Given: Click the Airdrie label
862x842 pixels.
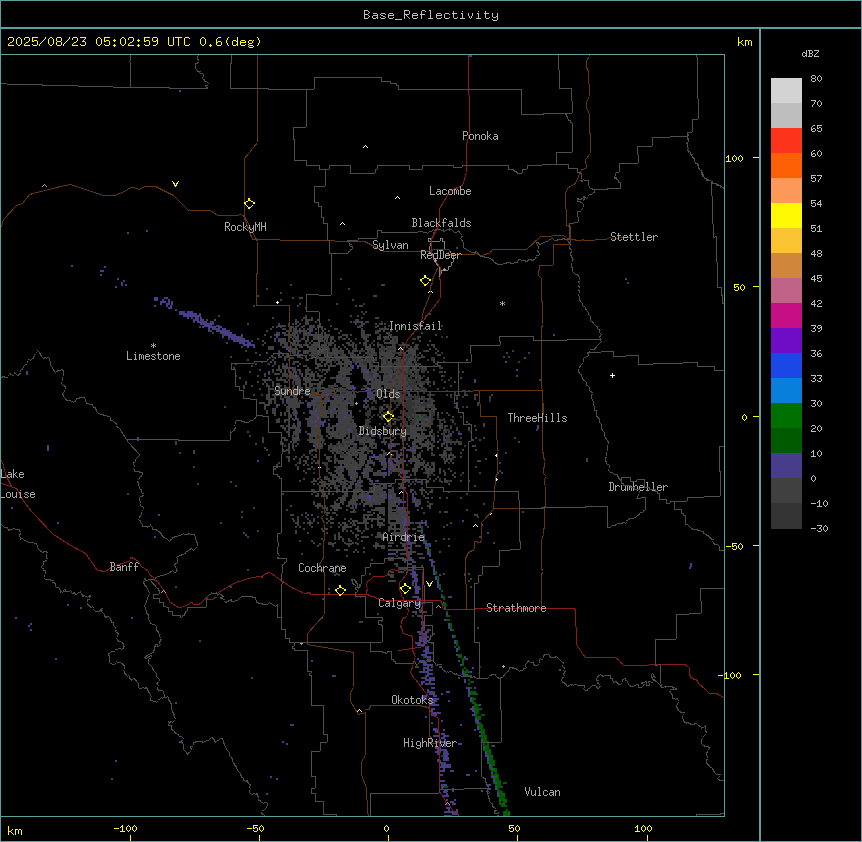Looking at the screenshot, I should click(404, 537).
